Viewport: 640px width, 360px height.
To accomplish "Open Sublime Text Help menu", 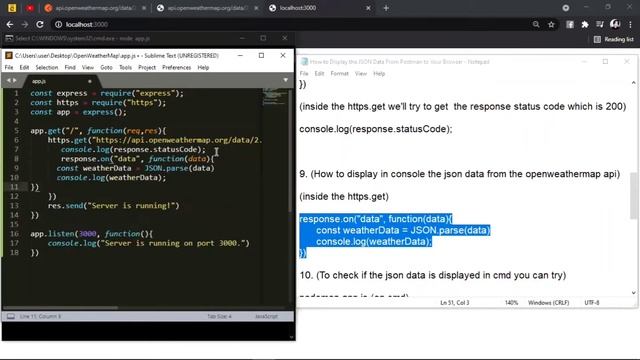I will click(203, 67).
